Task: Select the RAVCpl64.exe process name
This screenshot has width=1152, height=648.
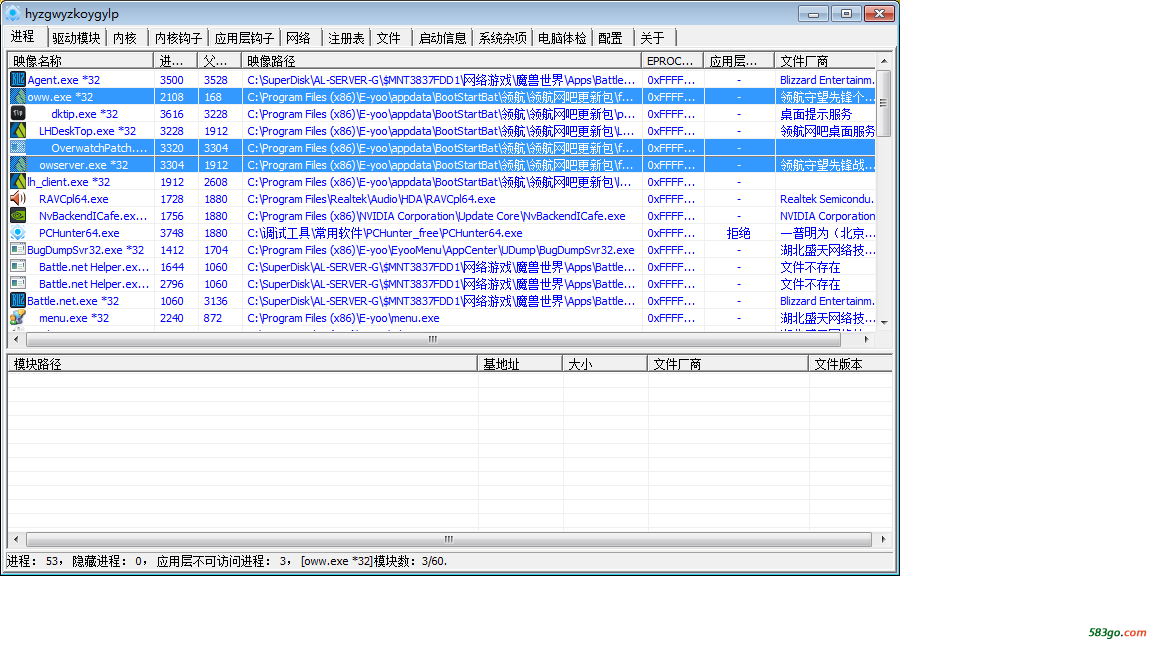Action: (73, 199)
